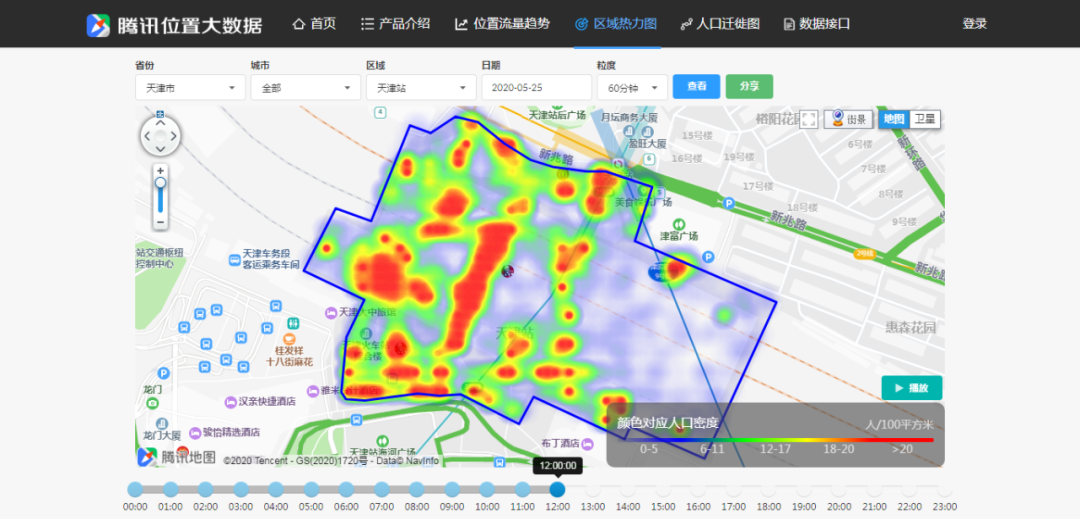
Task: Enter fullscreen map view
Action: [809, 119]
